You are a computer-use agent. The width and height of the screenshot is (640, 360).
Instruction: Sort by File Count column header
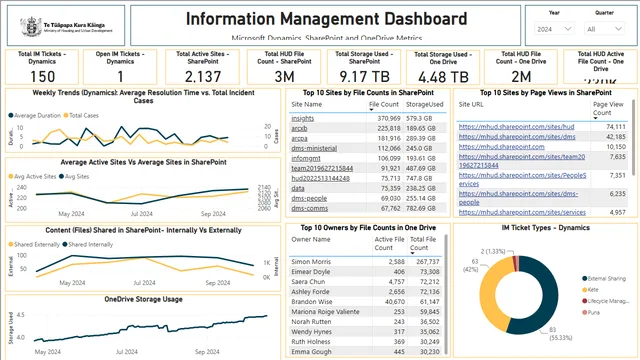tap(384, 104)
